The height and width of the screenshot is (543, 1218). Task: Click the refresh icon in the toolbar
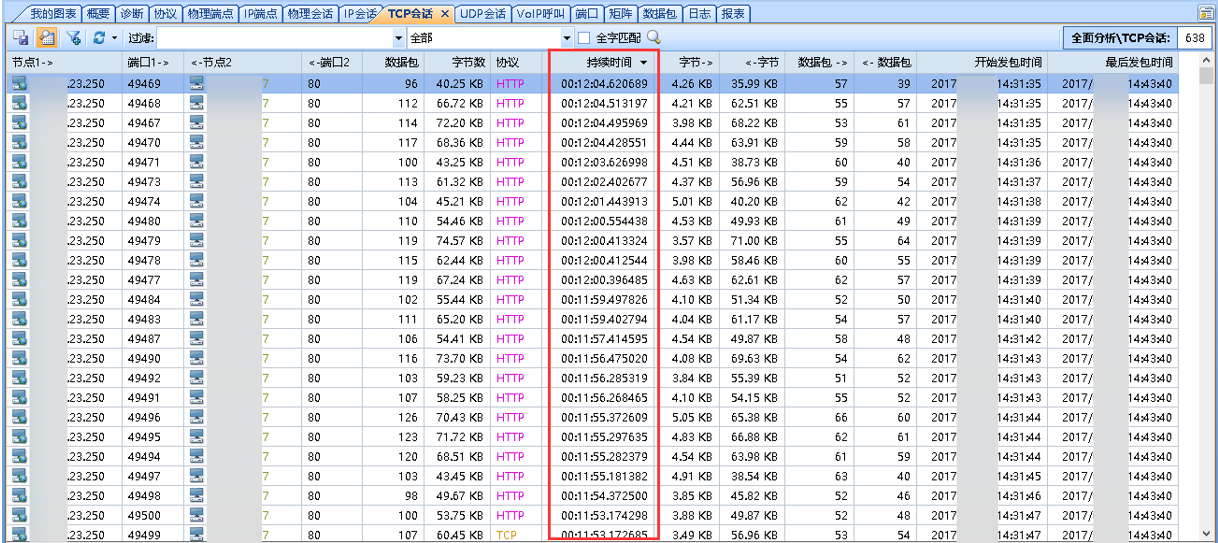(99, 38)
